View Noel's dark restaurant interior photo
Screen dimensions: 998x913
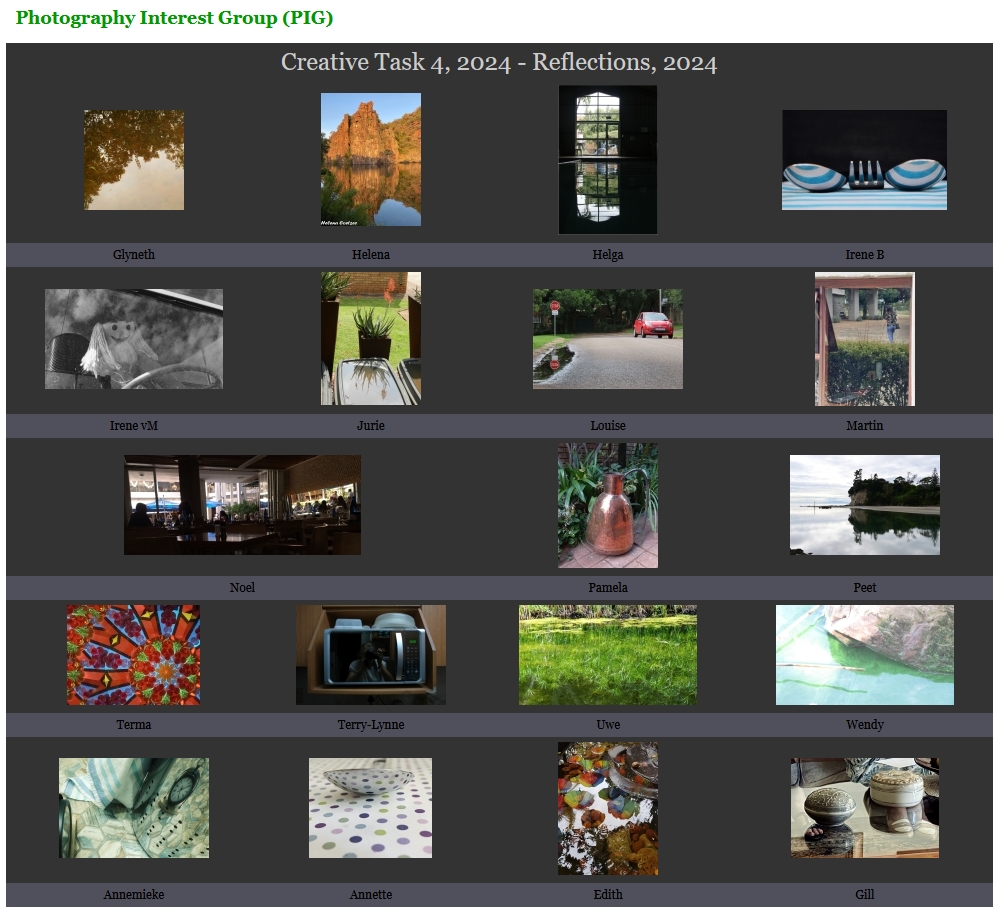click(242, 505)
